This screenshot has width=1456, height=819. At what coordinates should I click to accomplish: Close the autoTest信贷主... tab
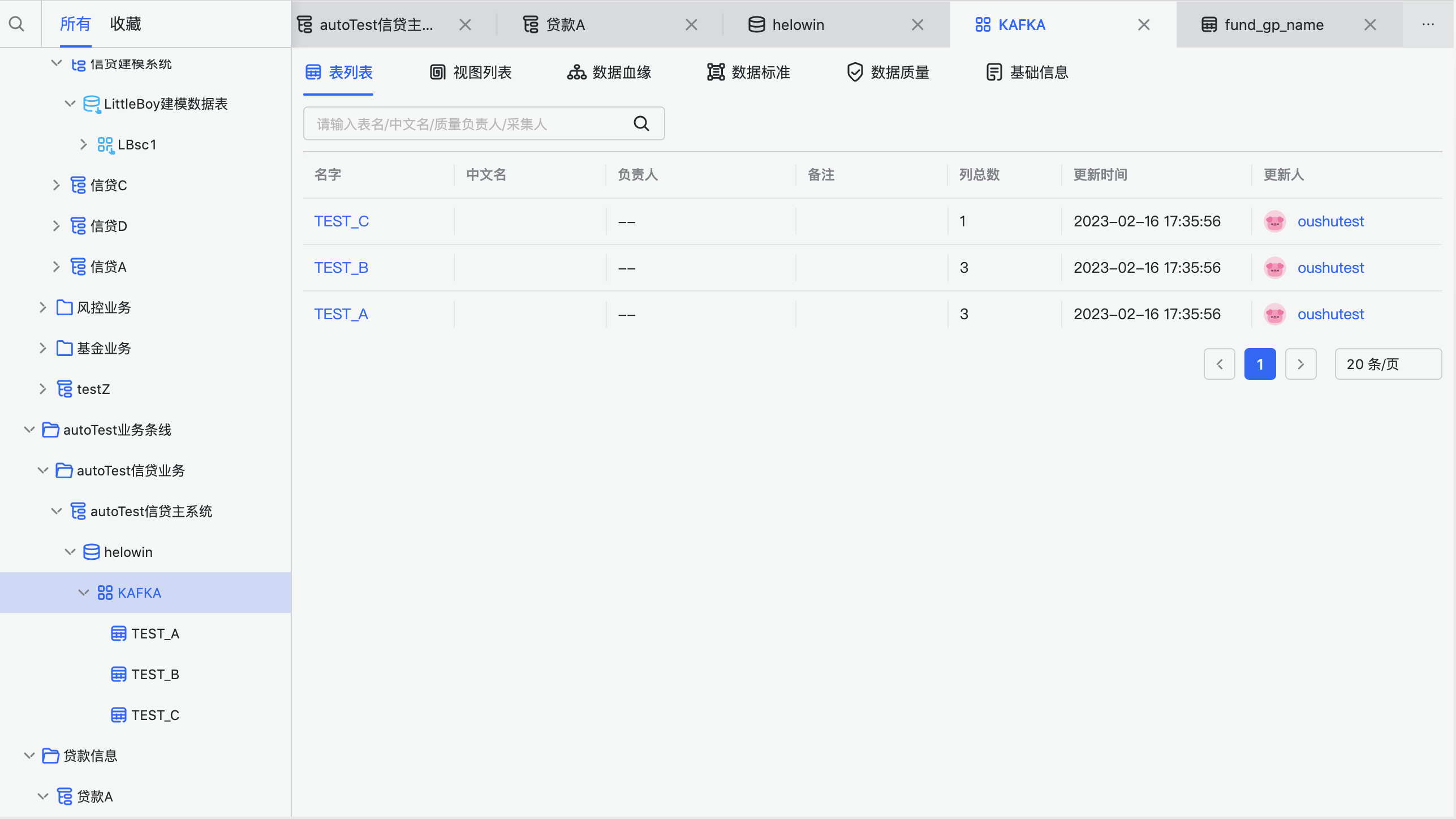(465, 25)
